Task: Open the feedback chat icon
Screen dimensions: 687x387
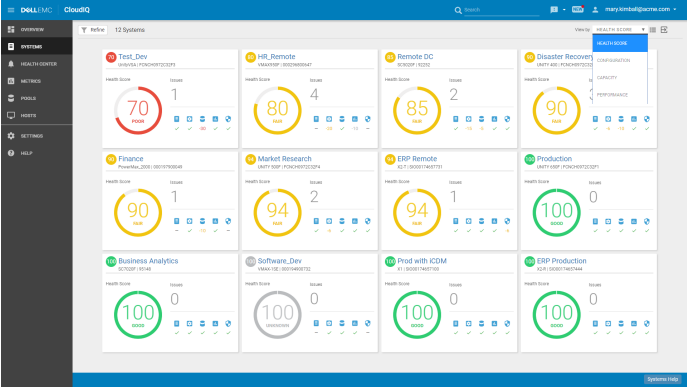Action: click(554, 10)
